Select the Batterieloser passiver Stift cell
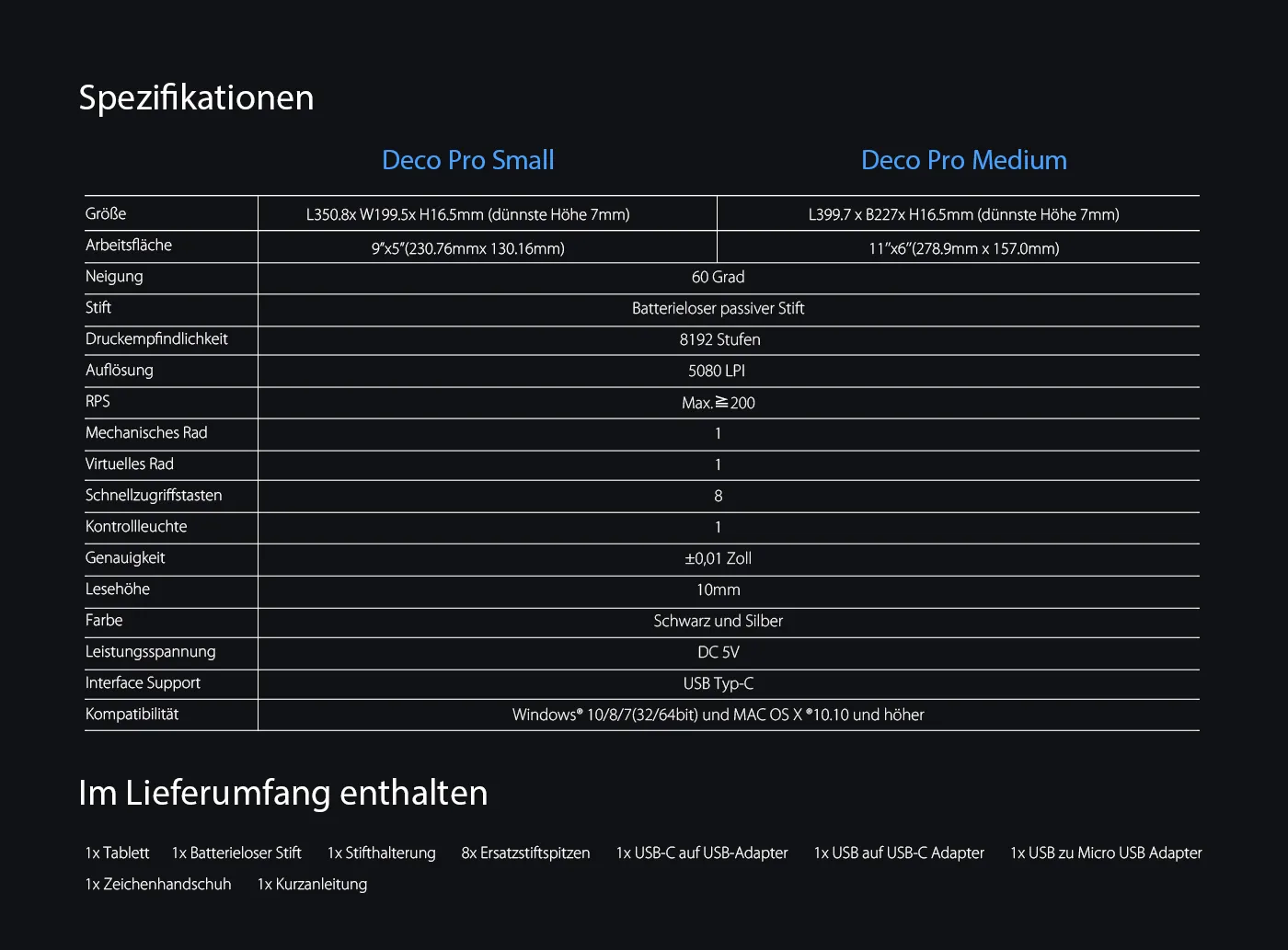This screenshot has width=1288, height=950. tap(718, 308)
